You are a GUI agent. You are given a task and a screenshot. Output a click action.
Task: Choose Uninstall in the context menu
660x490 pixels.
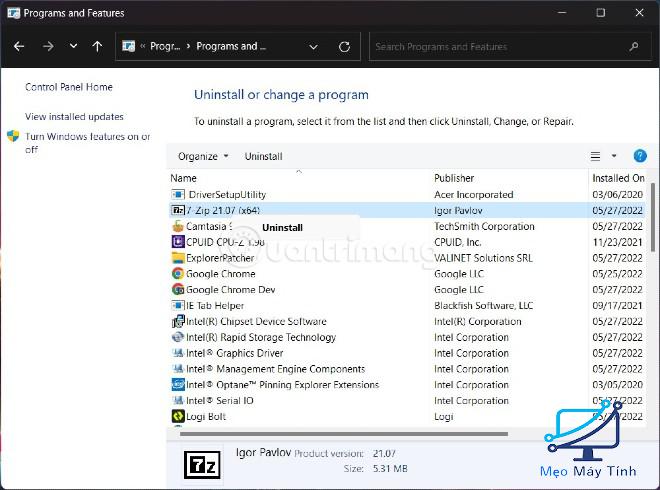pos(282,228)
